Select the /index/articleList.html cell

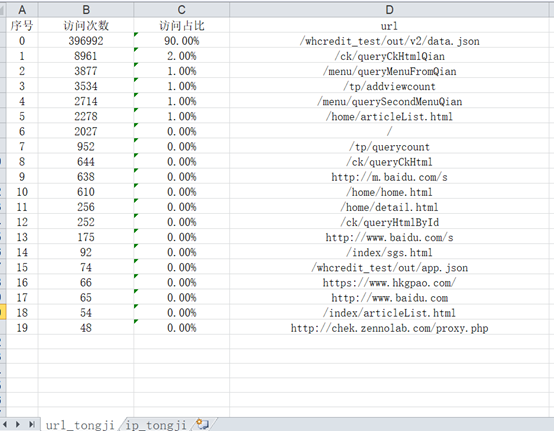coord(389,313)
